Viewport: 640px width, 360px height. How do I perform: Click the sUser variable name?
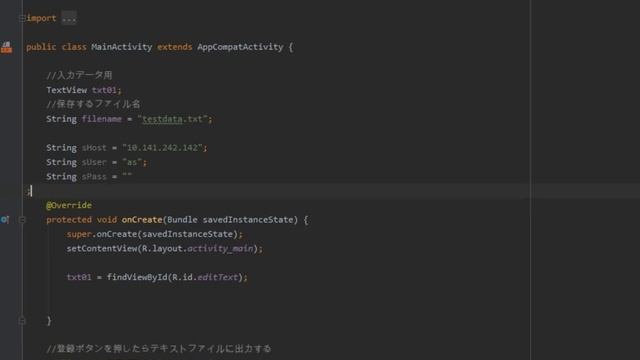point(94,162)
